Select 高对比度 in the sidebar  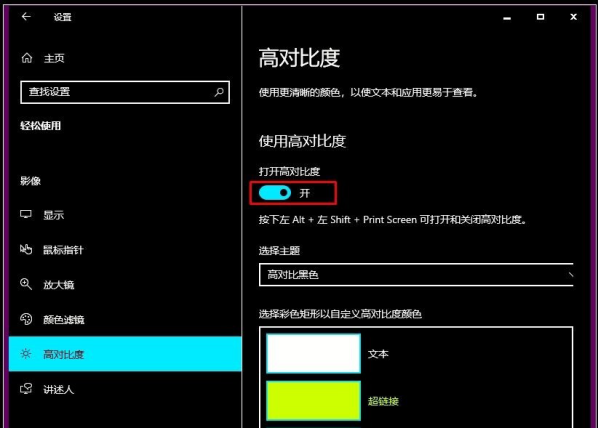tap(125, 354)
